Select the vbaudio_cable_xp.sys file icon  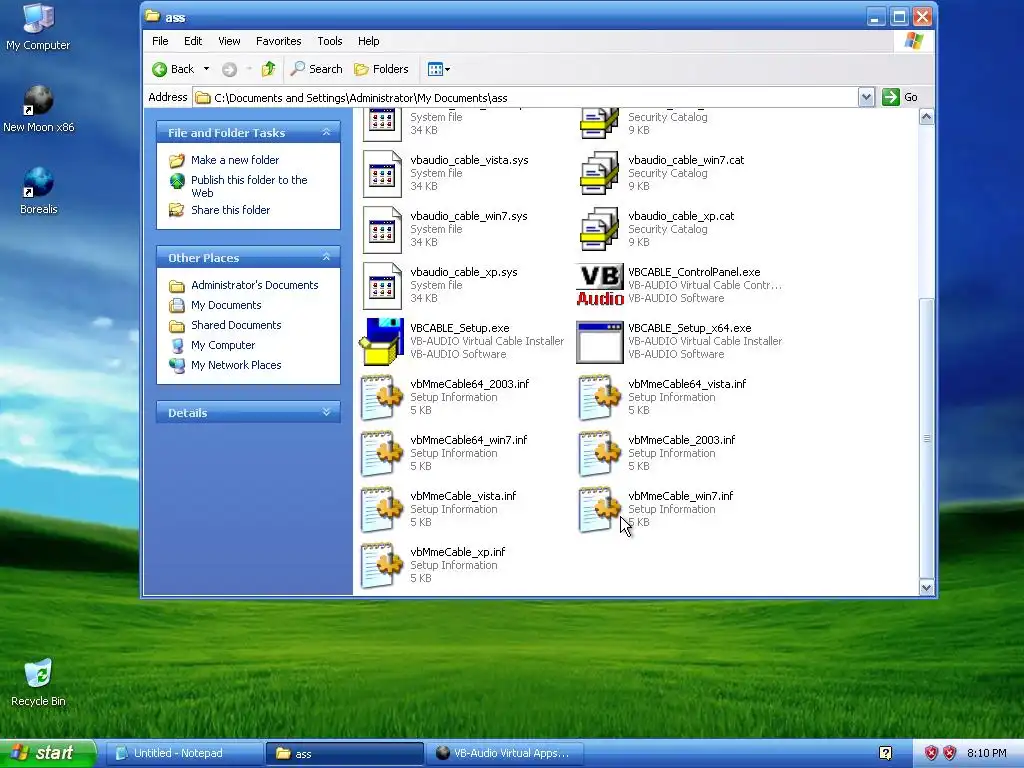click(382, 286)
